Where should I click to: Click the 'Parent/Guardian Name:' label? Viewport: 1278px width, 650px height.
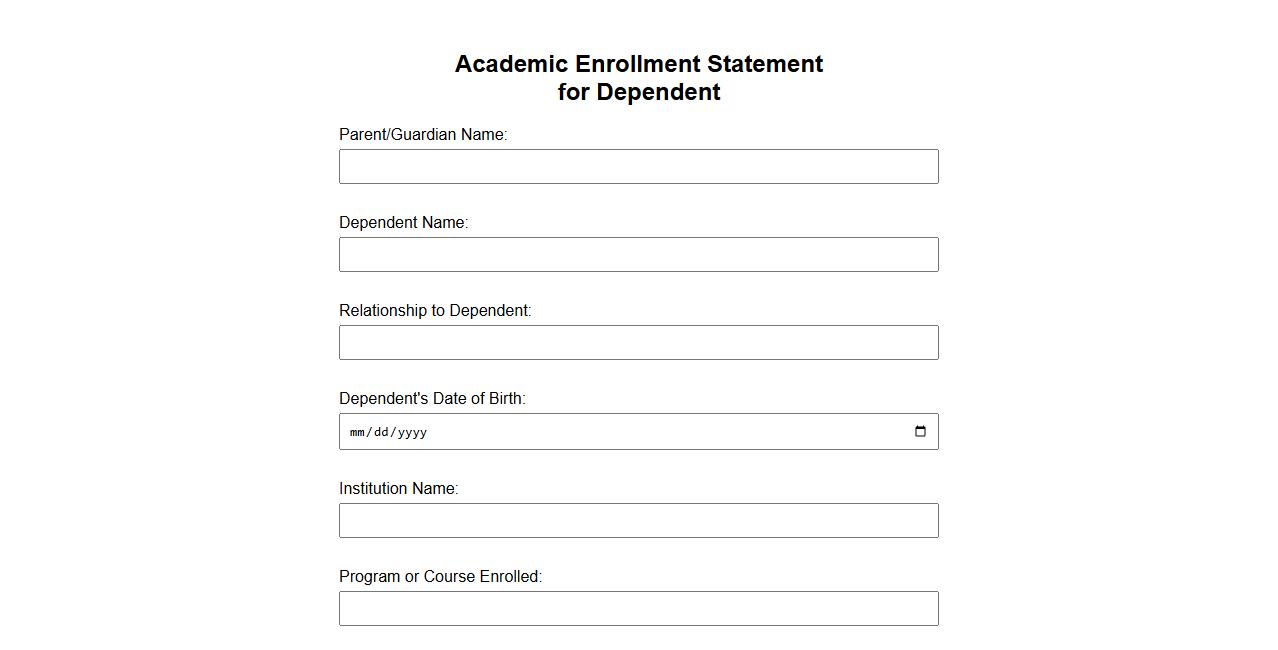pyautogui.click(x=423, y=135)
